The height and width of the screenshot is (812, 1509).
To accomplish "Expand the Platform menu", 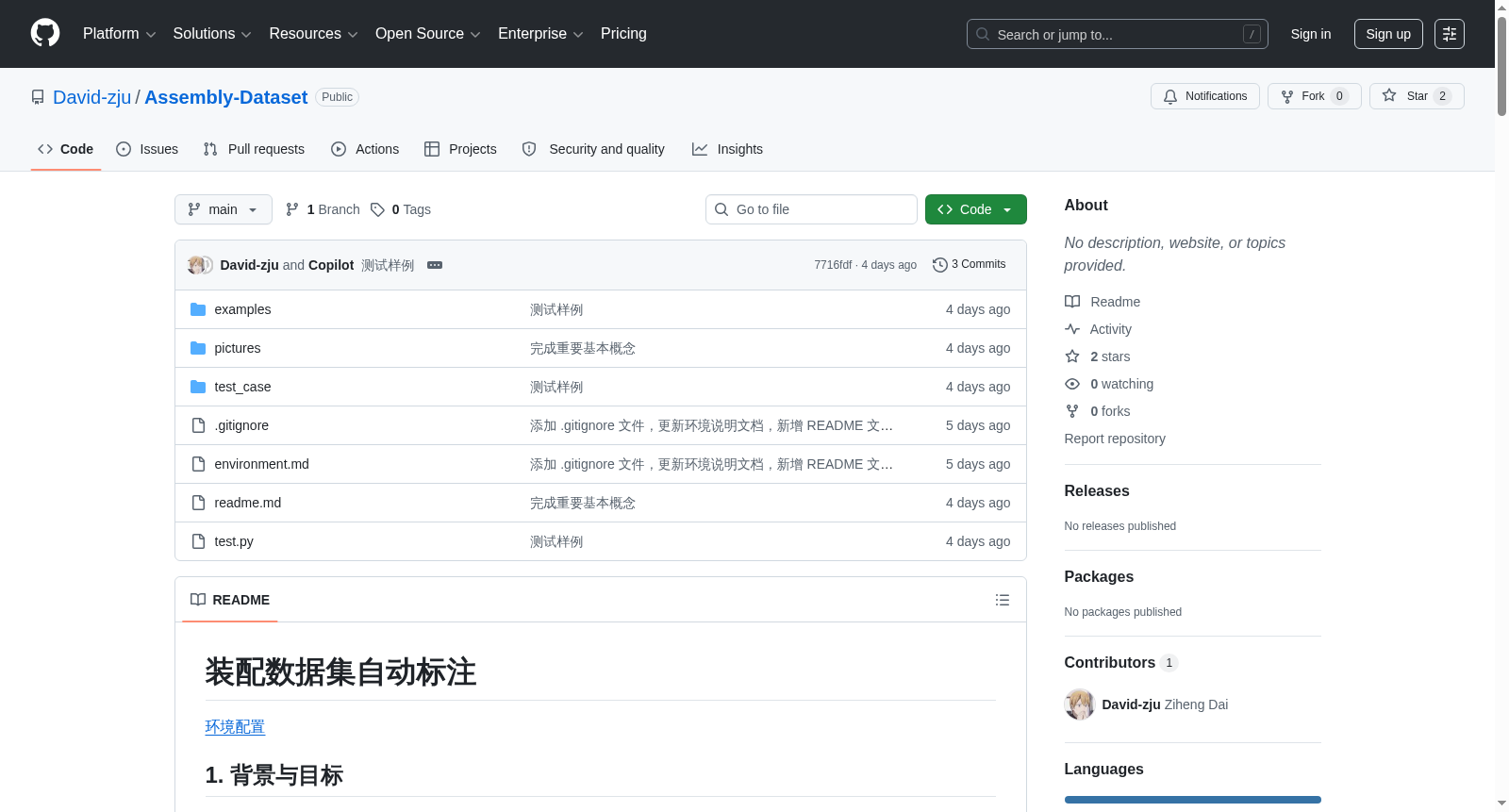I will click(119, 34).
